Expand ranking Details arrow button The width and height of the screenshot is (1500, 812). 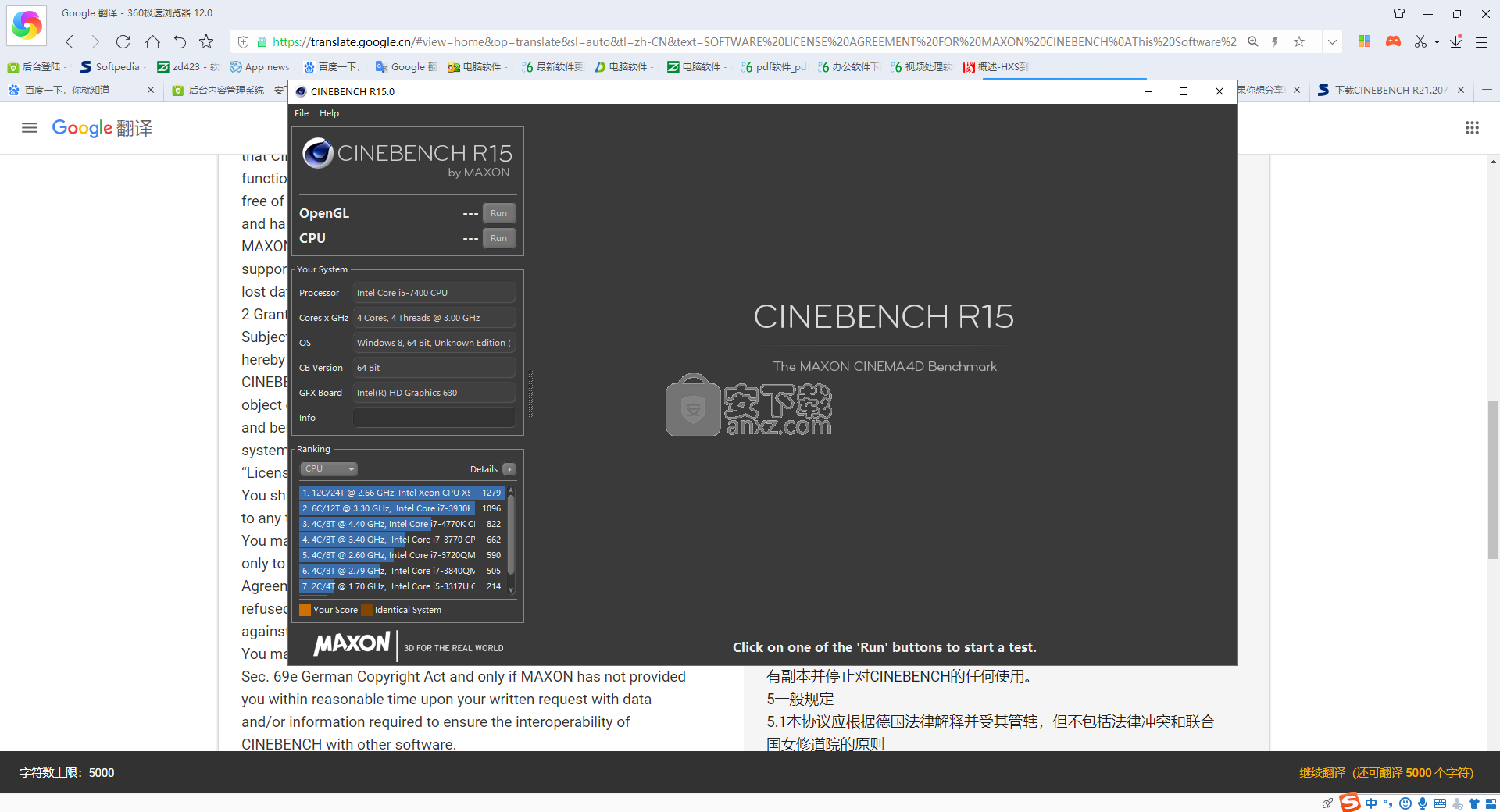tap(509, 469)
